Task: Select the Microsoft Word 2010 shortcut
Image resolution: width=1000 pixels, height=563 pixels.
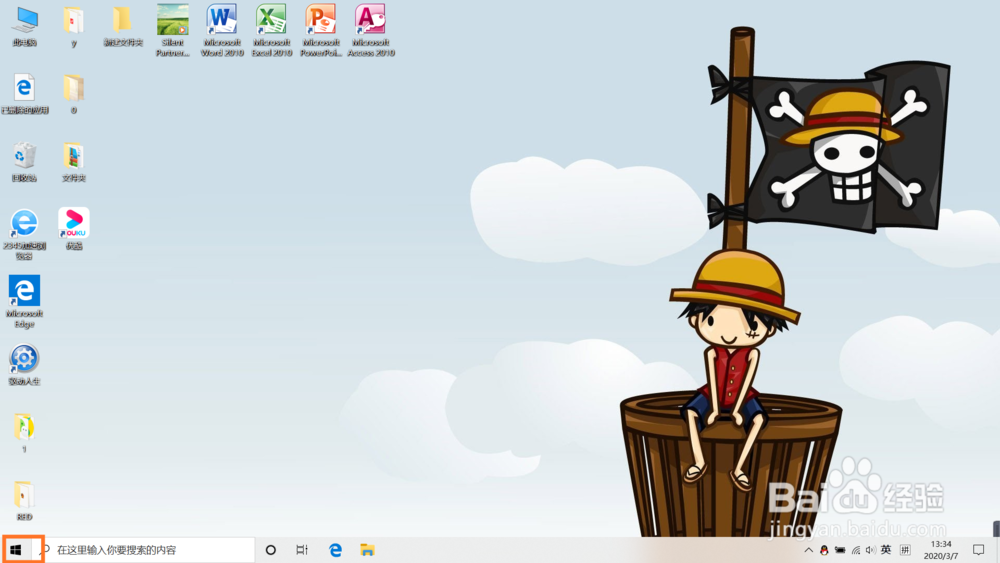Action: 221,30
